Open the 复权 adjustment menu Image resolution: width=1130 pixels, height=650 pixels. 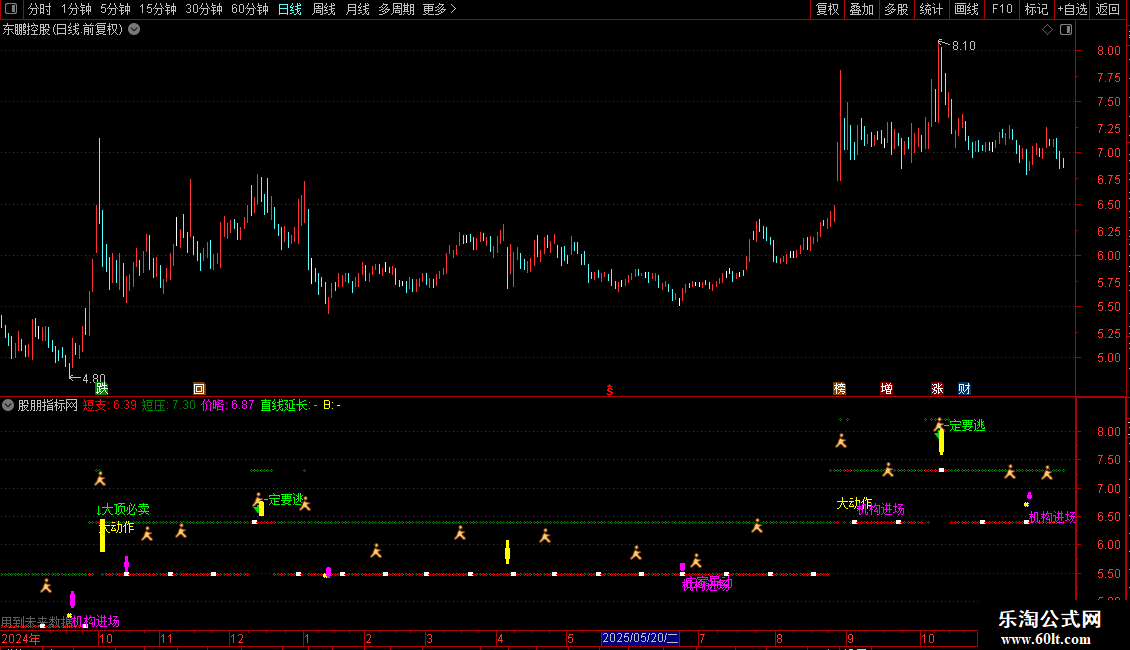pos(827,9)
